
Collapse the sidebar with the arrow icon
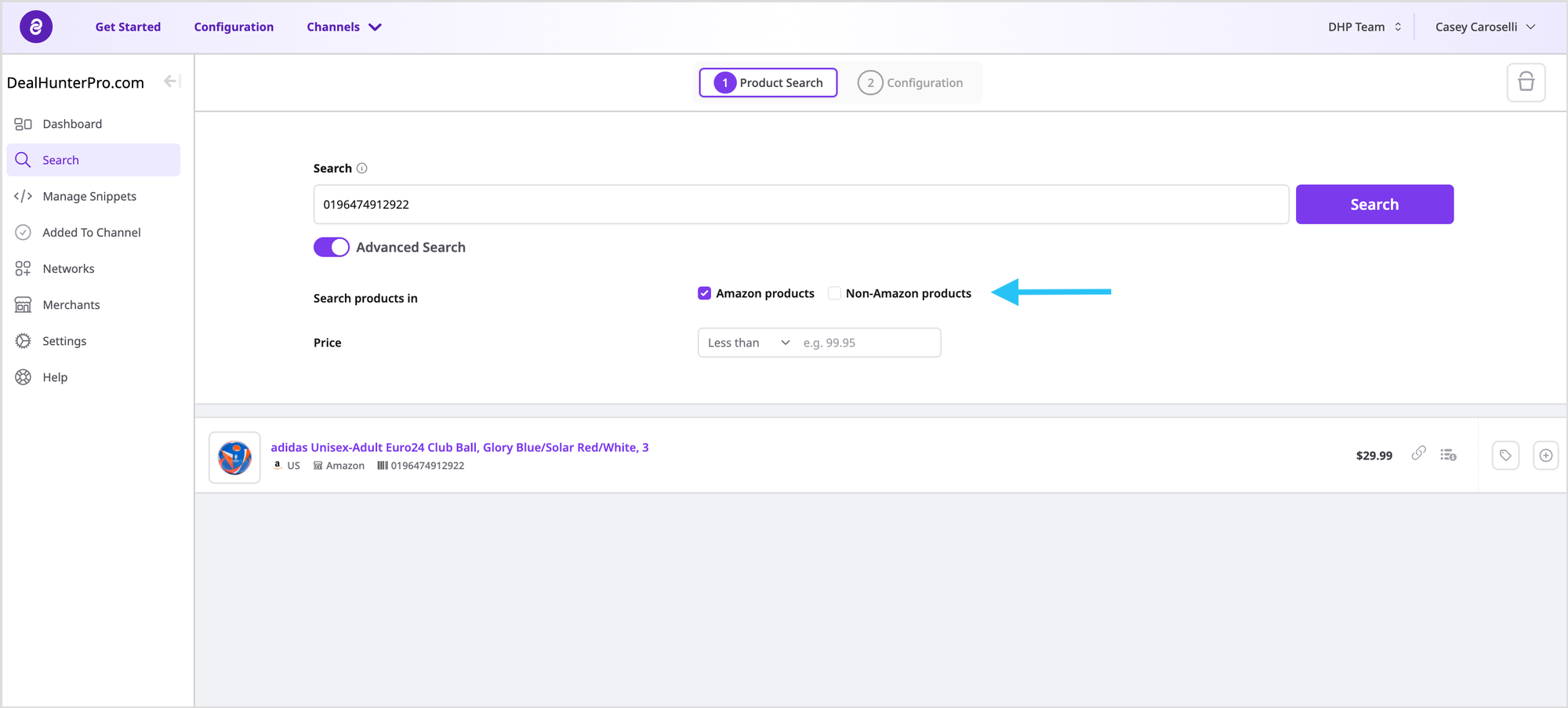click(x=172, y=82)
